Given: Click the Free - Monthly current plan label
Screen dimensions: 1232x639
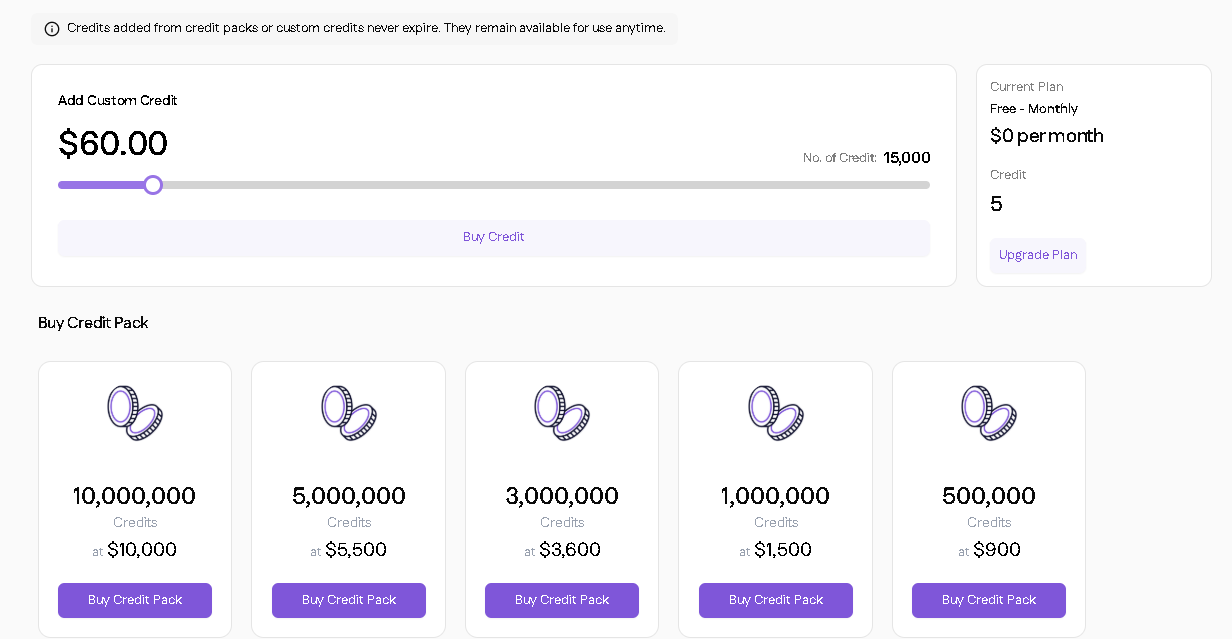Looking at the screenshot, I should (x=1034, y=109).
